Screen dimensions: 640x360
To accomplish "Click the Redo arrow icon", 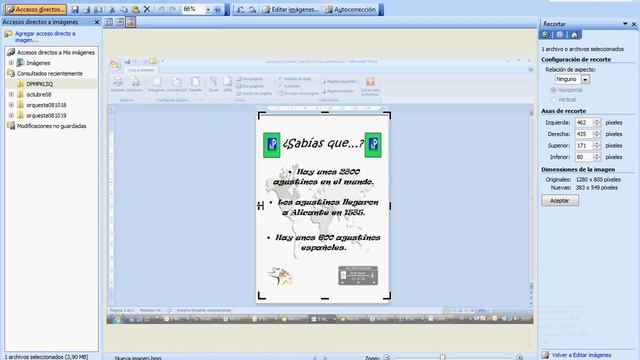I will (173, 9).
